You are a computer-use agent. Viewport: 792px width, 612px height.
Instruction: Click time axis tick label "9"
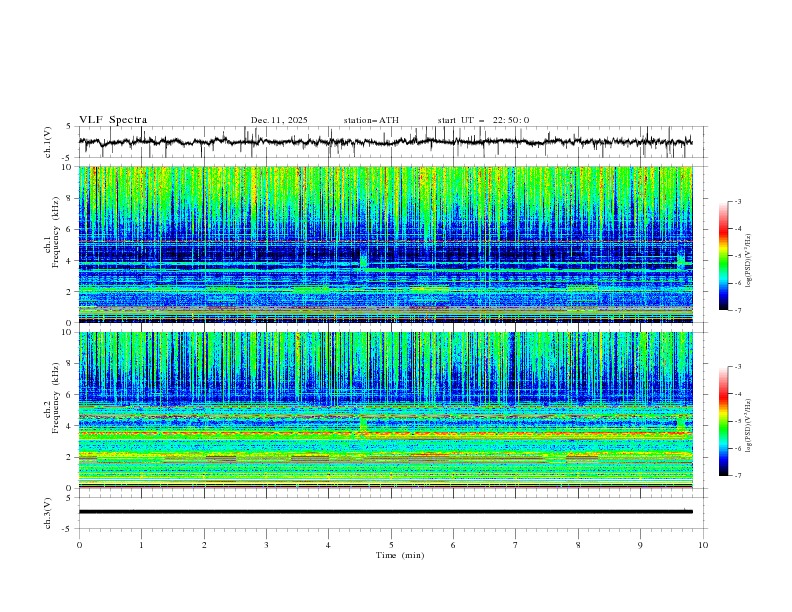pos(640,545)
